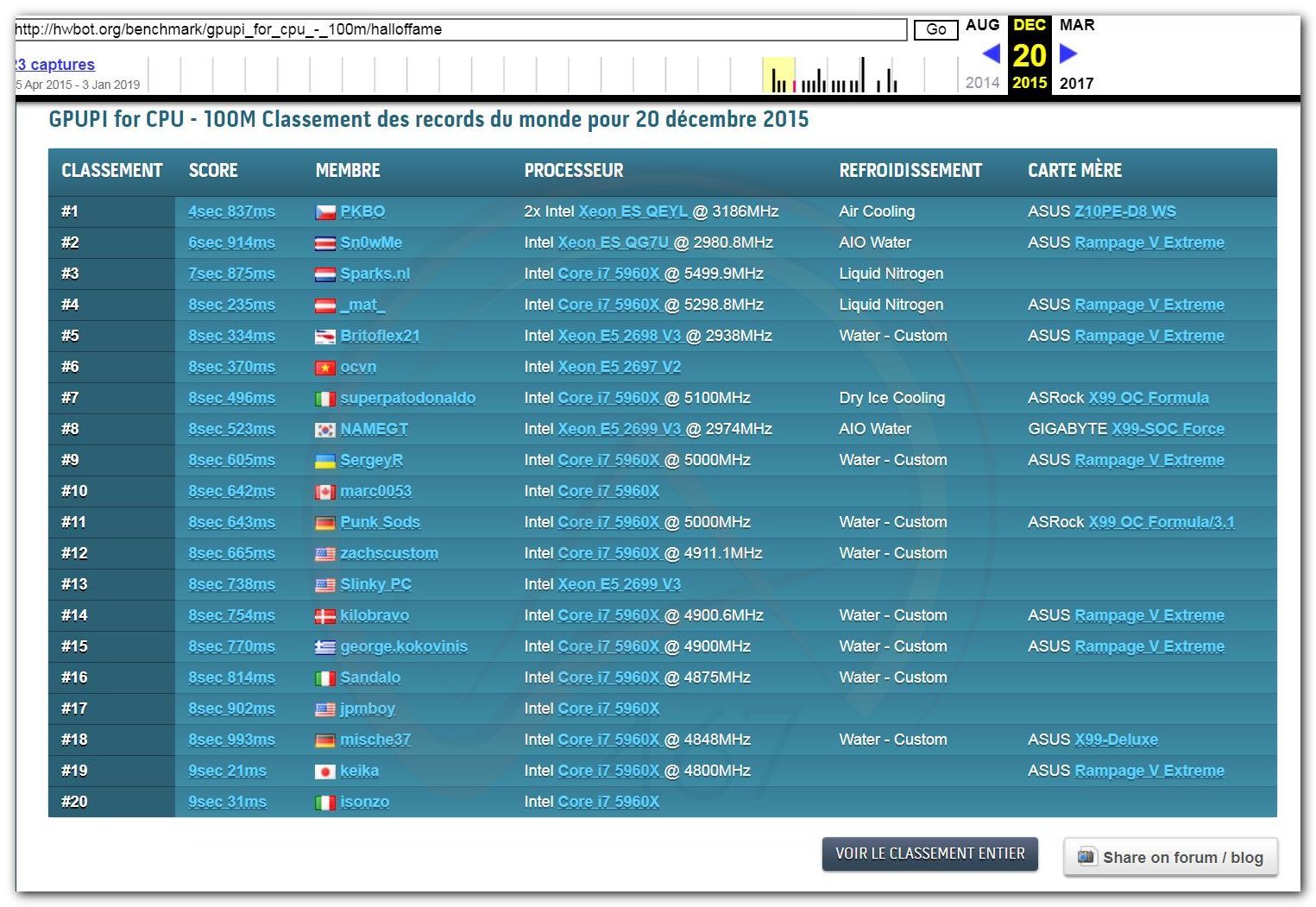Open Xeon E5 2699 V3 link for Slinky PC
The width and height of the screenshot is (1316, 907).
(x=620, y=584)
